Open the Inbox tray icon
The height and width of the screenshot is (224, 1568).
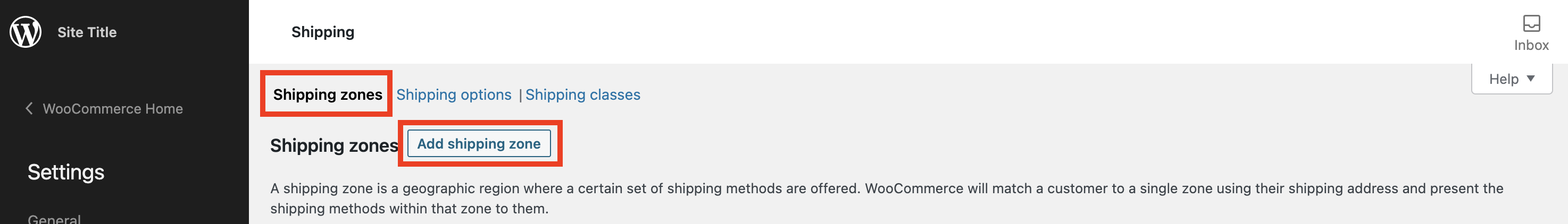tap(1531, 24)
